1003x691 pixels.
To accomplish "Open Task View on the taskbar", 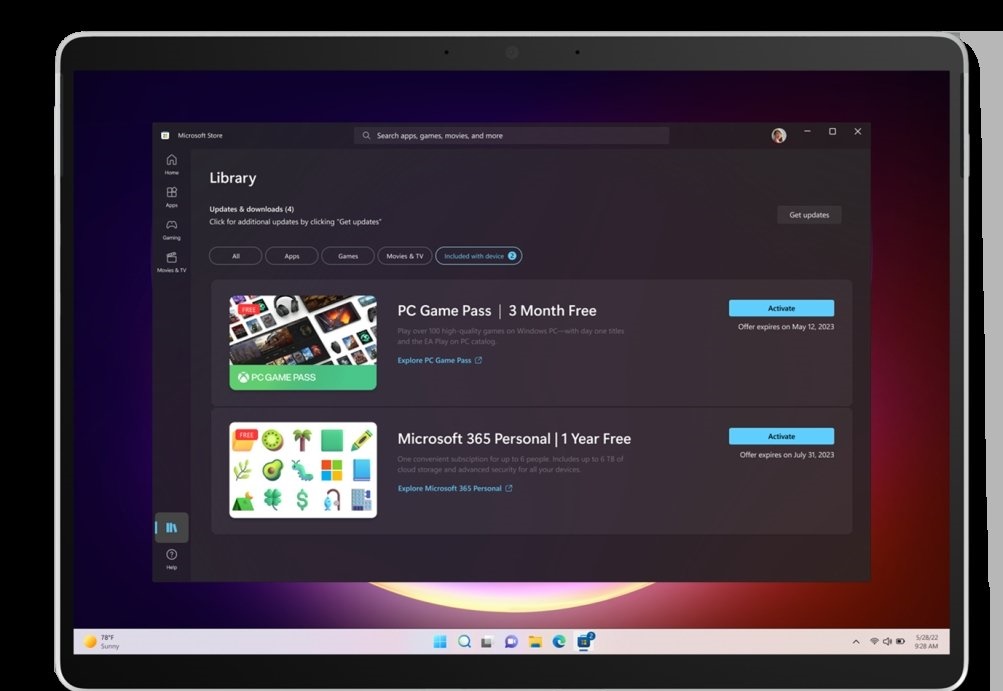I will click(487, 642).
